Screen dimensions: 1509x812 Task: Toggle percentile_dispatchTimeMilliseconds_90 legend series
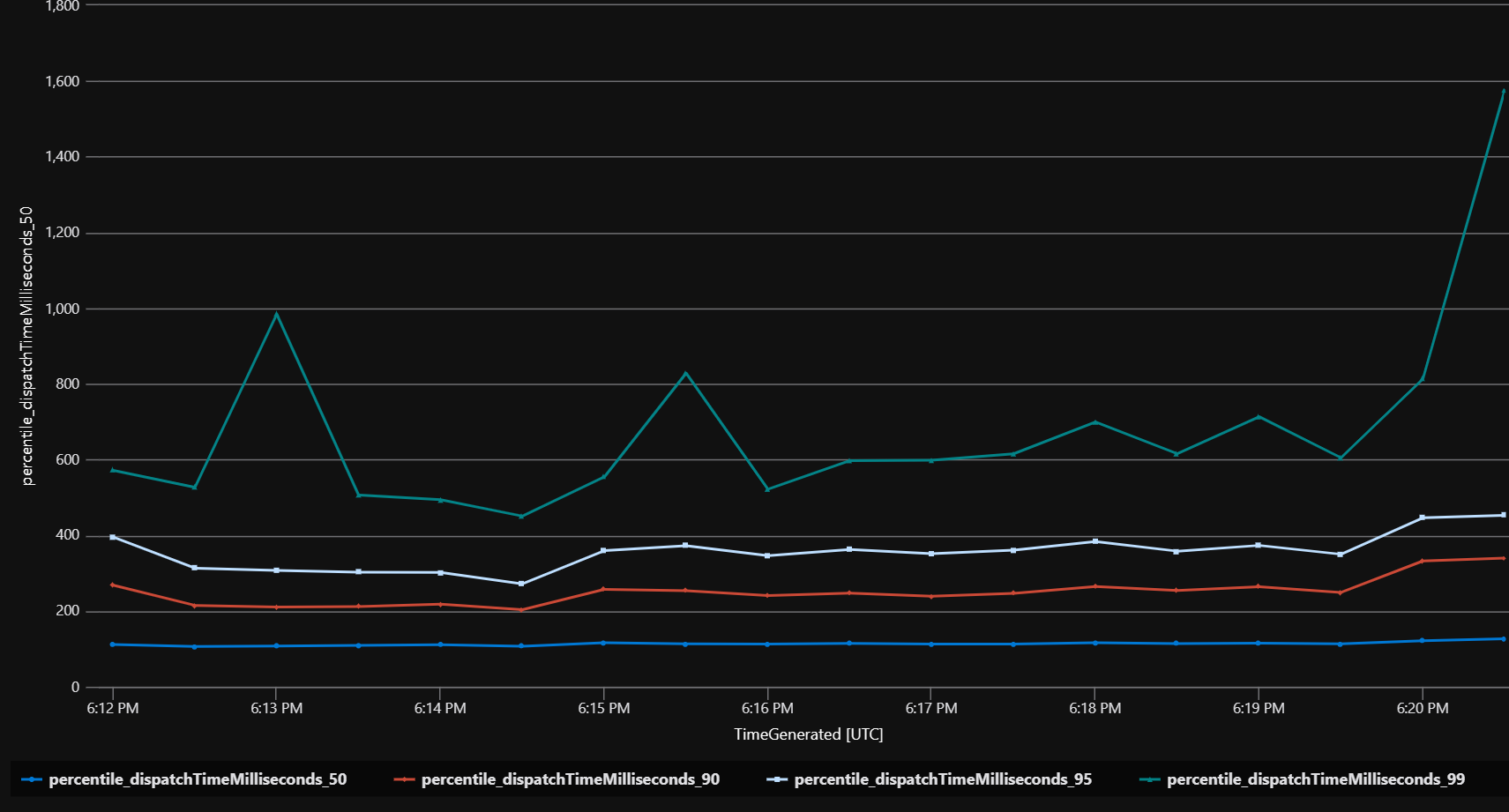(x=557, y=779)
